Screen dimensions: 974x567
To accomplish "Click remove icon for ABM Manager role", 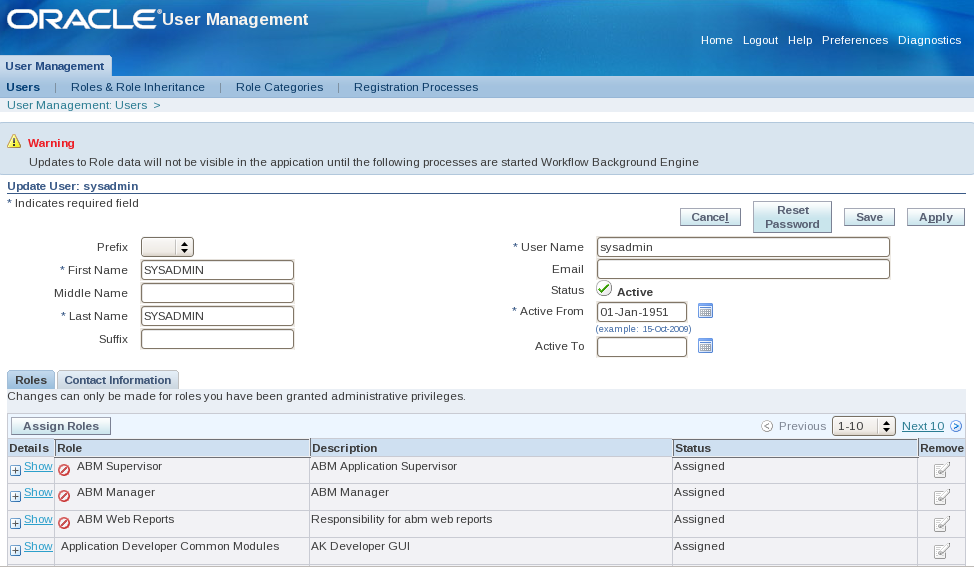I will (942, 497).
